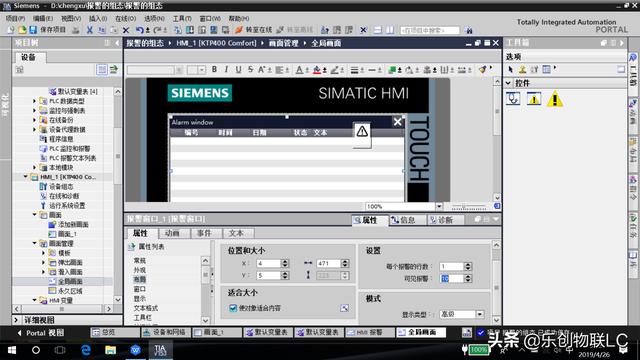
Task: Click the Cortana search circle on taskbar
Action: coord(36,350)
